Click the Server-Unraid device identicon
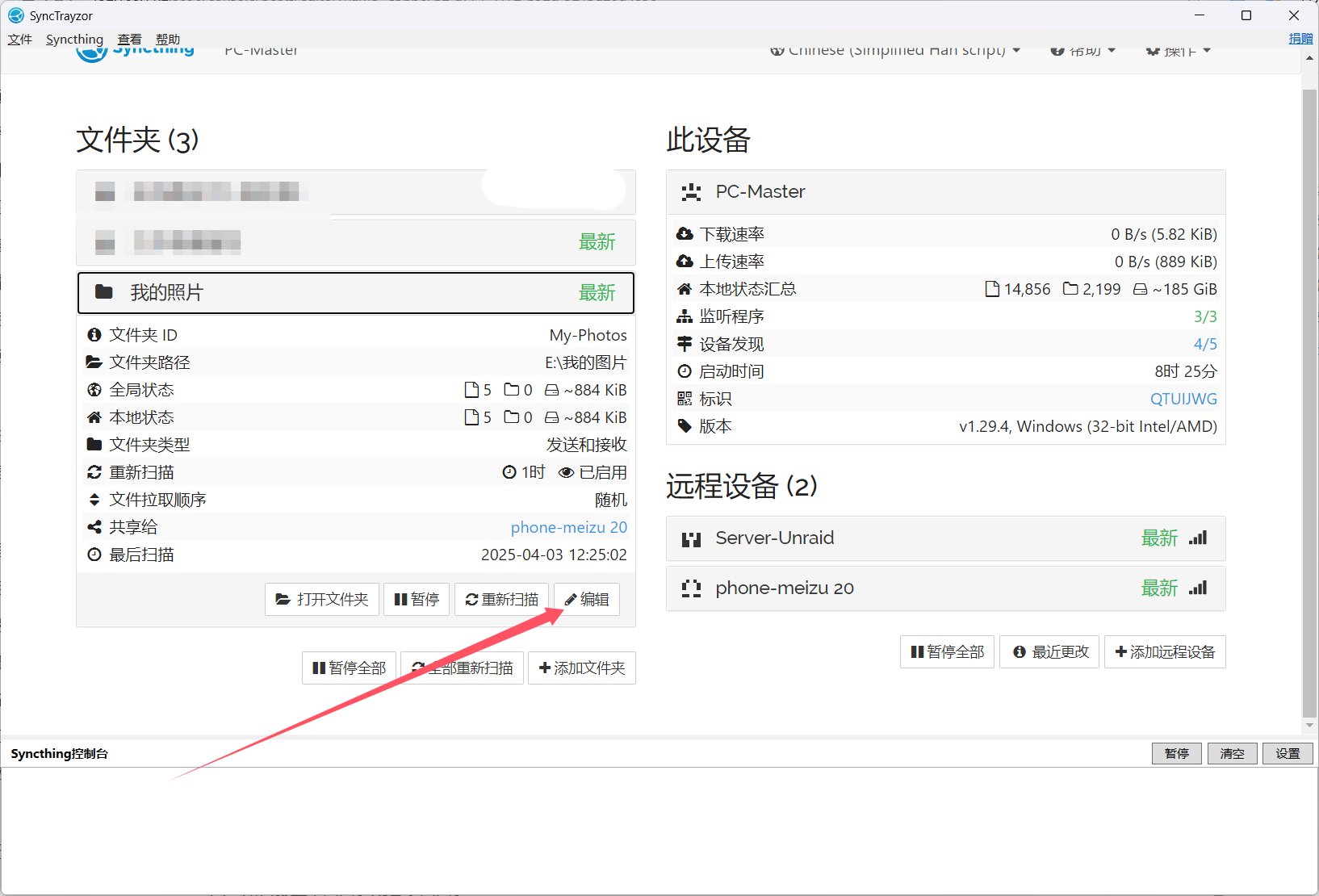The height and width of the screenshot is (896, 1319). [691, 538]
